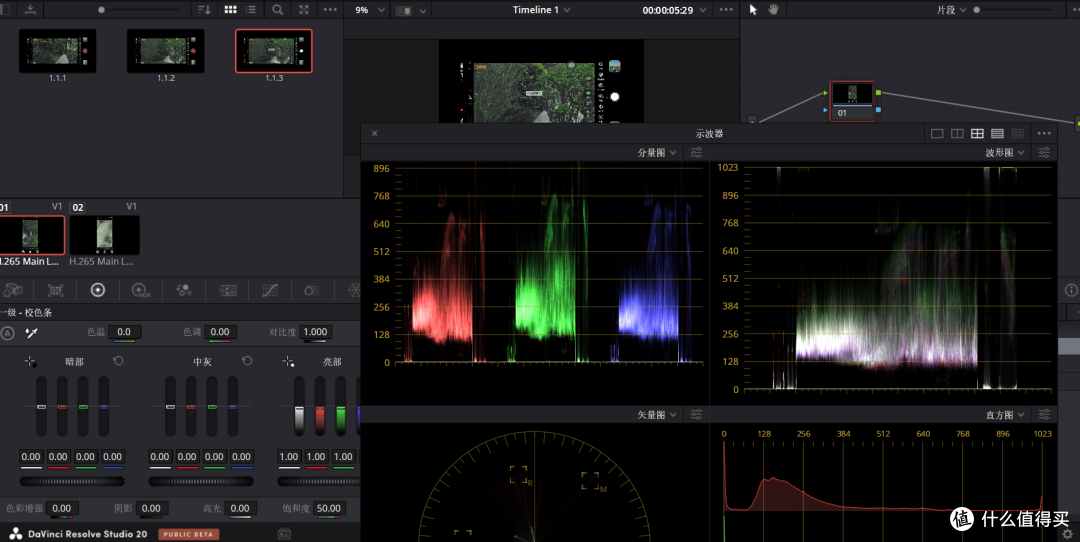Open the viewer options three-dot menu
This screenshot has width=1080, height=542.
726,10
